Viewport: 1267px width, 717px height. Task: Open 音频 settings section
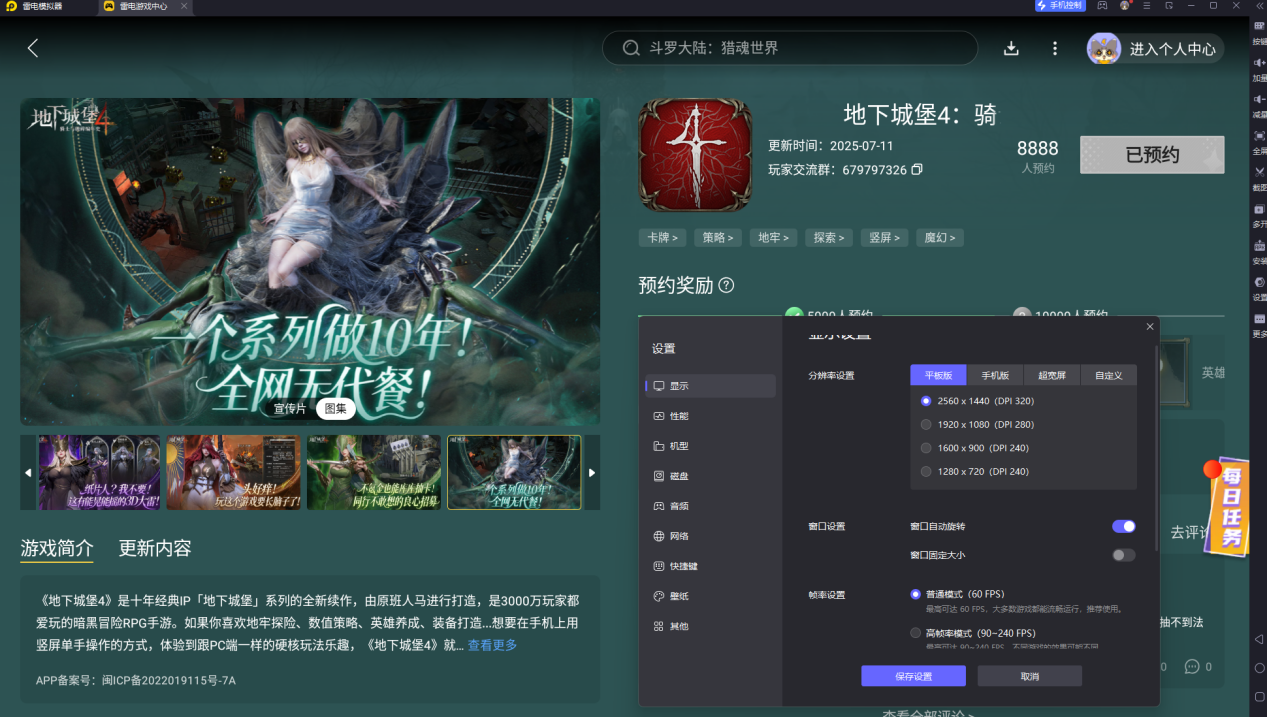[711, 506]
